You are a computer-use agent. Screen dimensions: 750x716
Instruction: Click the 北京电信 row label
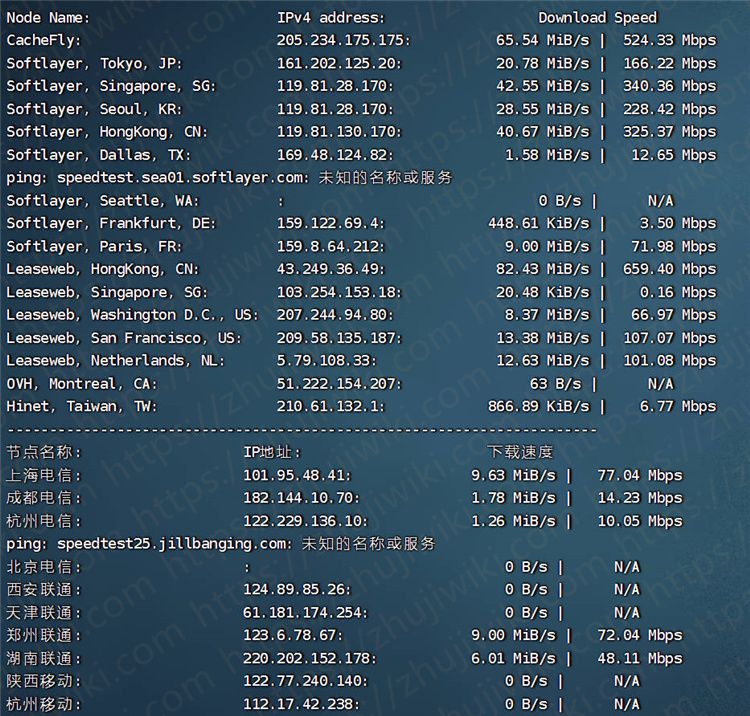point(44,567)
